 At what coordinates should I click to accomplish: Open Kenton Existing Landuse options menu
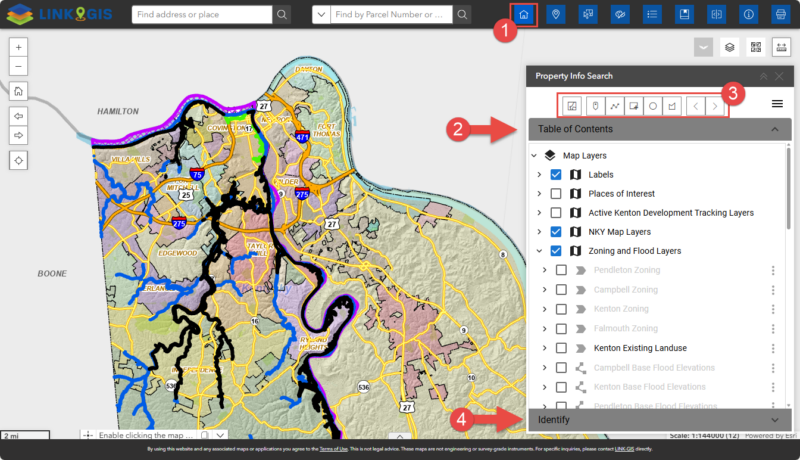coord(773,348)
